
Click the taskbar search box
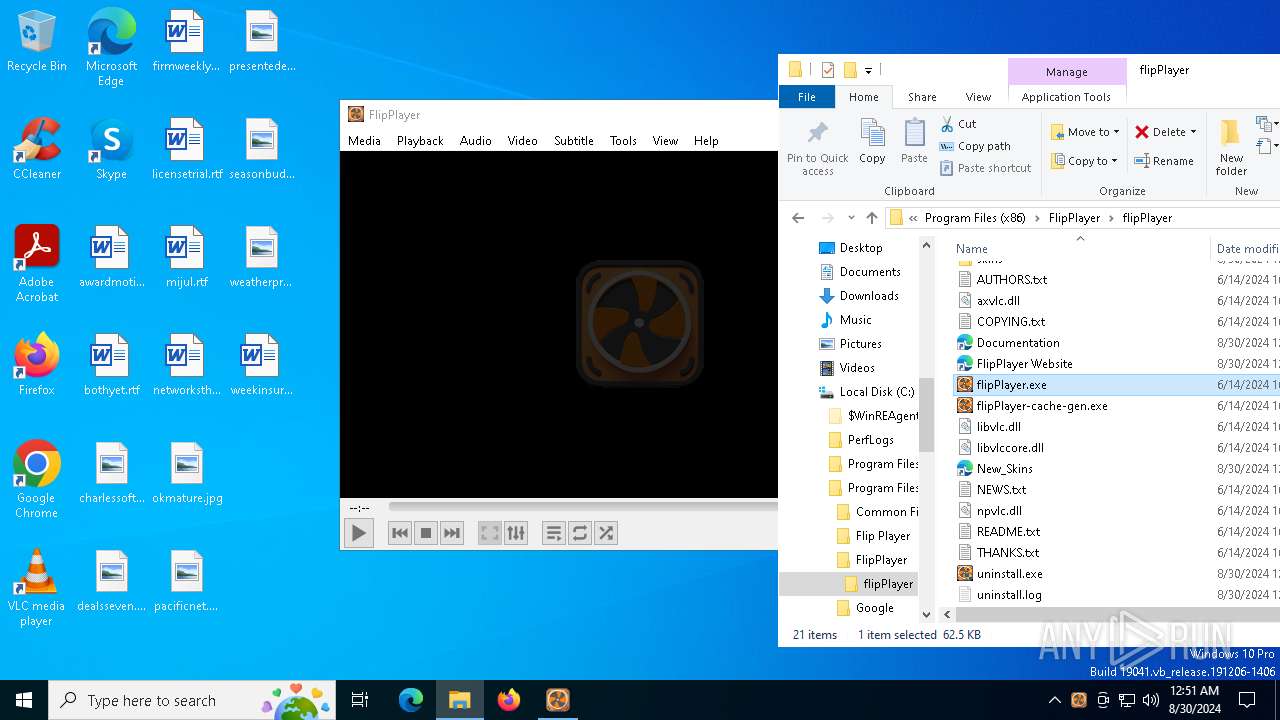point(192,700)
